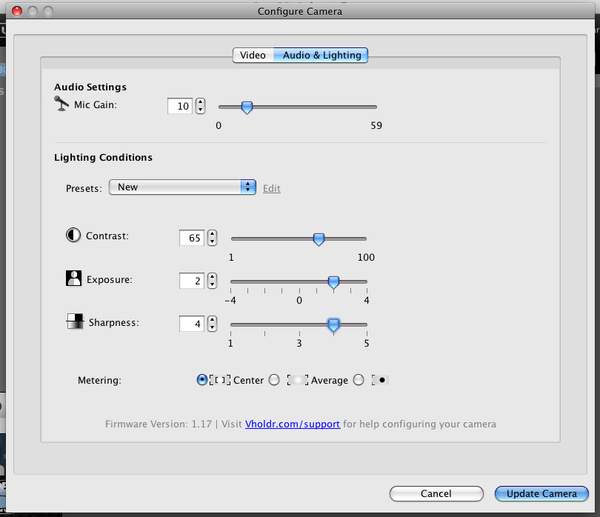Image resolution: width=600 pixels, height=517 pixels.
Task: Click the 100 maximum label under Contrast
Action: (366, 257)
